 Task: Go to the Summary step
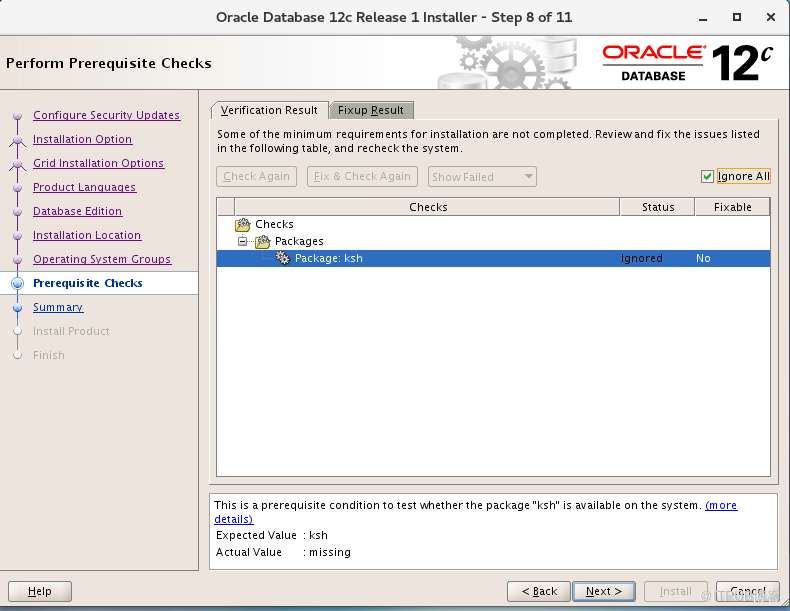(58, 307)
